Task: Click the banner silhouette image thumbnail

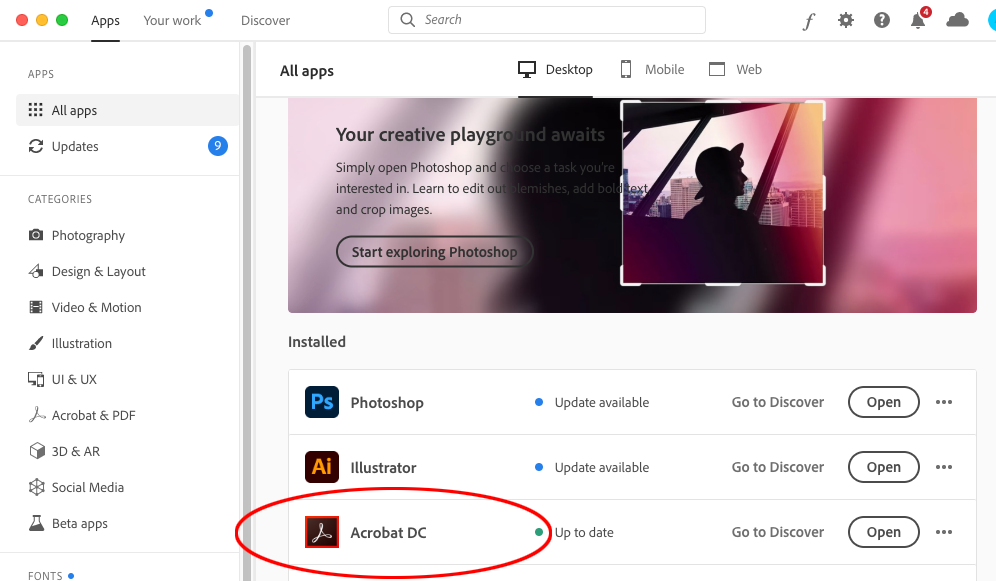Action: pyautogui.click(x=723, y=193)
